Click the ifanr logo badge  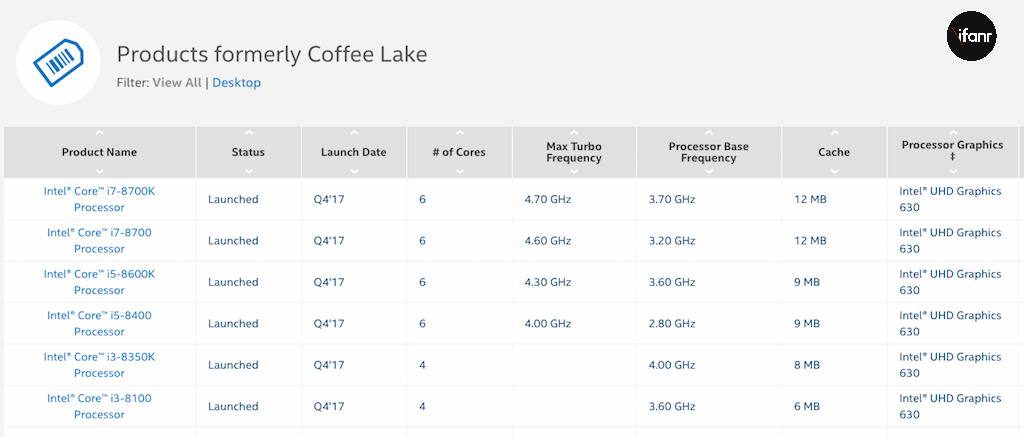(971, 37)
